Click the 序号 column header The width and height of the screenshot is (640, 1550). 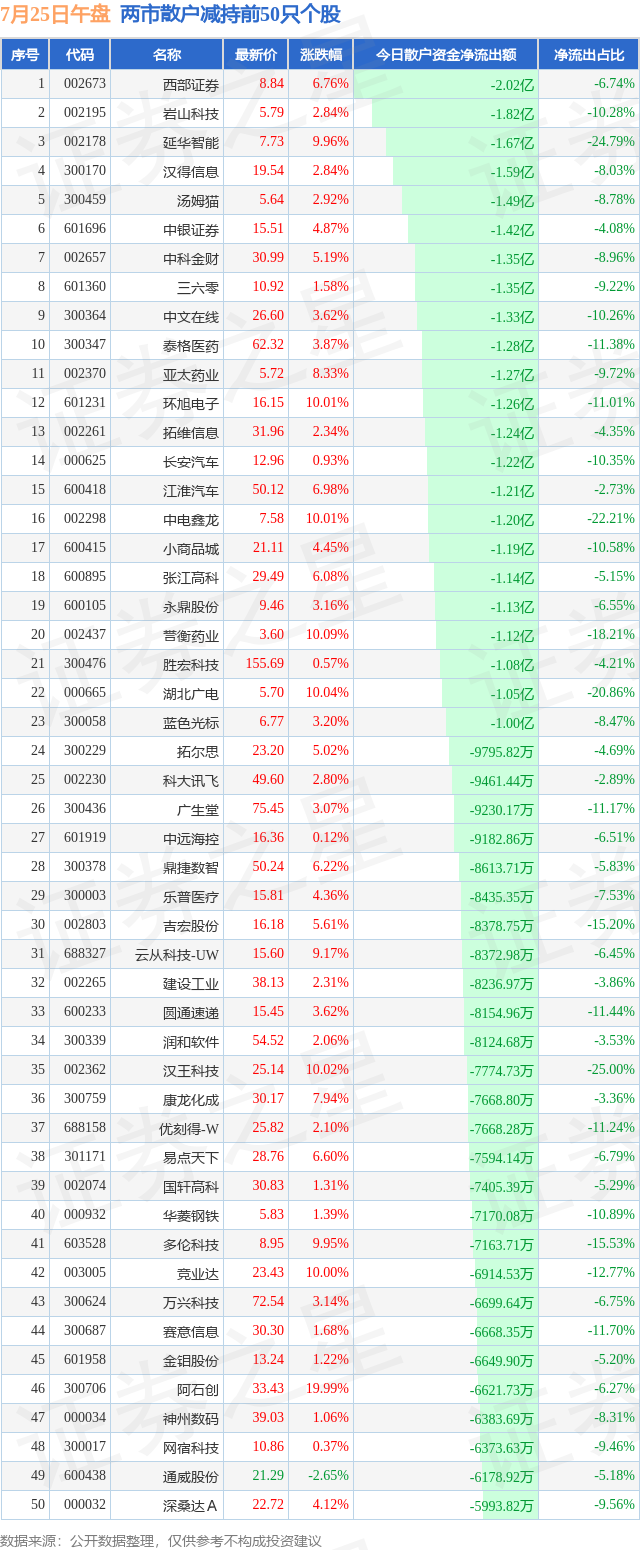click(x=25, y=55)
